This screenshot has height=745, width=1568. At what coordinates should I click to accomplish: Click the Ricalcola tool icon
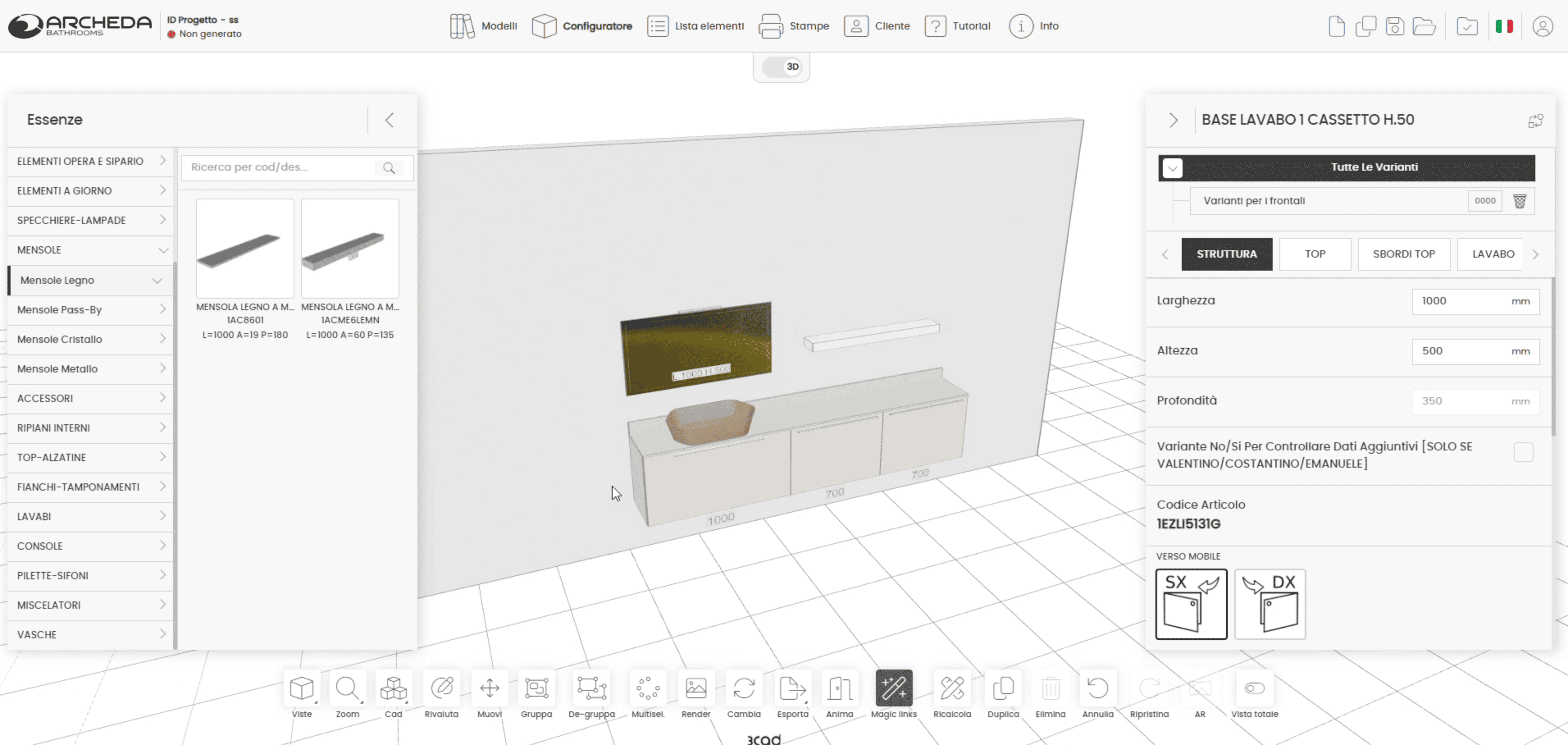pyautogui.click(x=952, y=688)
